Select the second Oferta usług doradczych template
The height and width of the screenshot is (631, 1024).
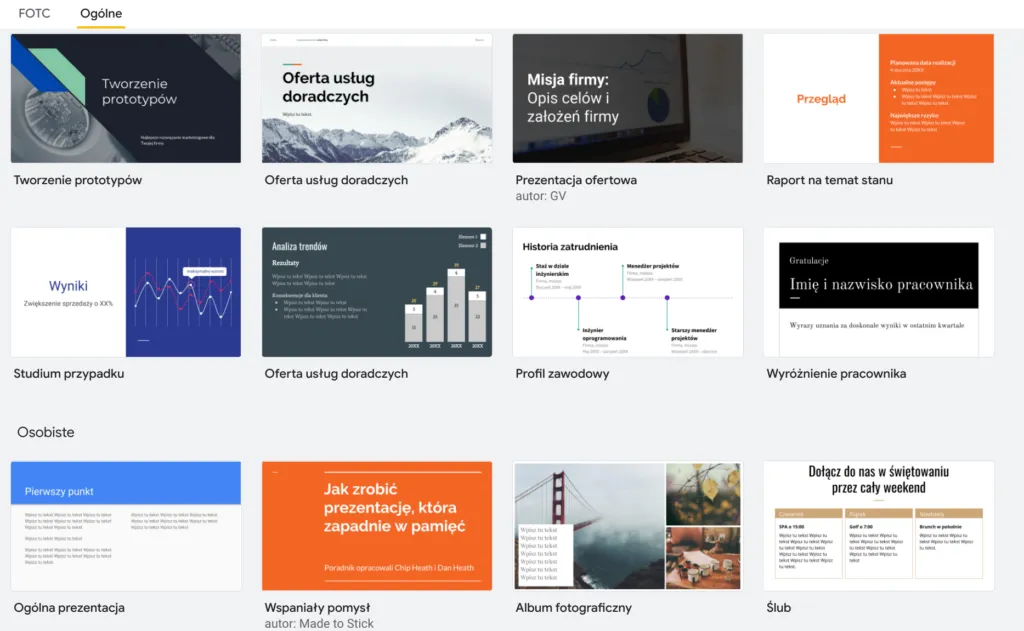pos(377,290)
